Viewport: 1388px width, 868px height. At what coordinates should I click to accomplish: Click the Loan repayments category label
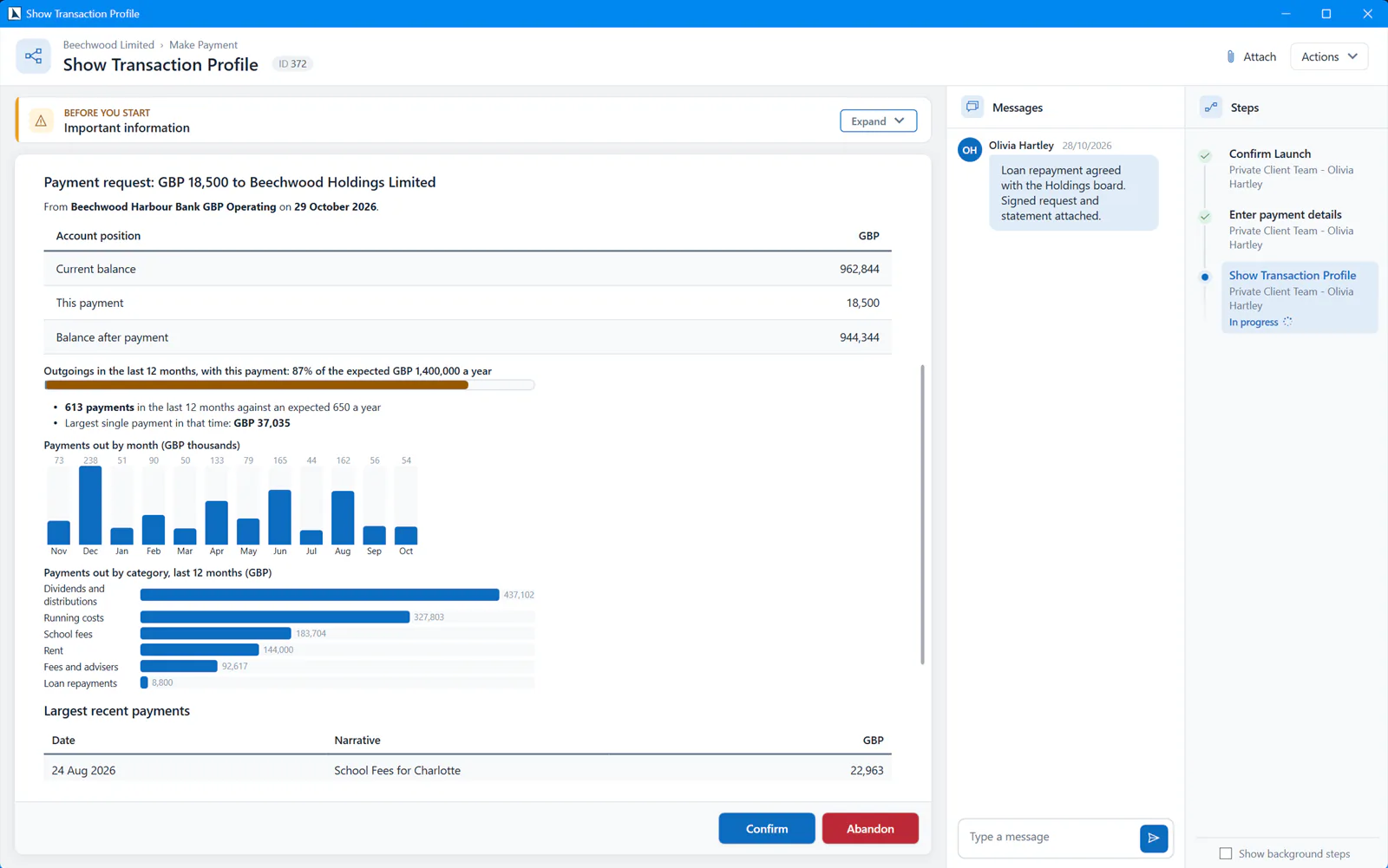pos(81,683)
